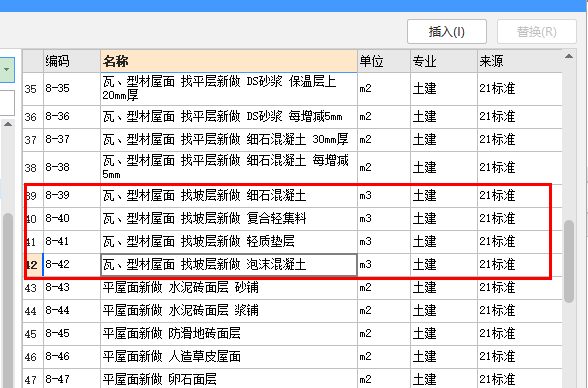This screenshot has height=388, width=588.
Task: Click the left panel scrollbar thumb
Action: coord(8,300)
